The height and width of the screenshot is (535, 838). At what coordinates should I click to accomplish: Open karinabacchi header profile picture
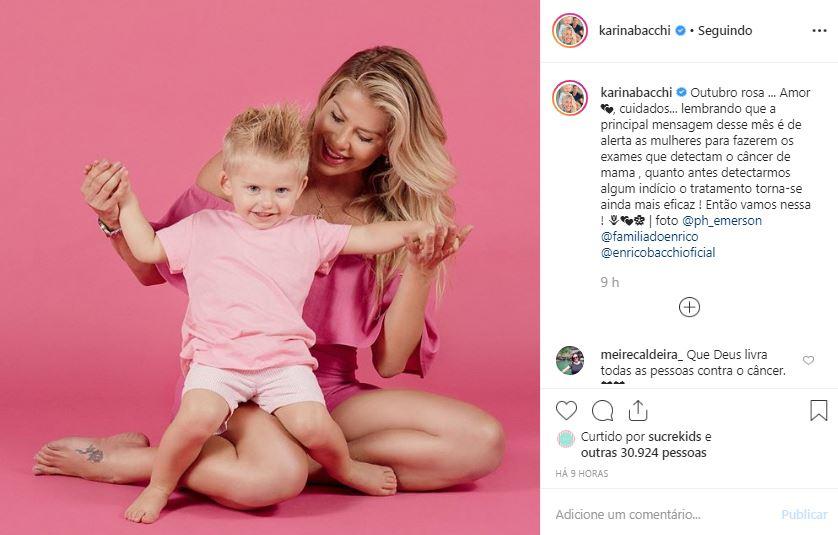[x=570, y=31]
